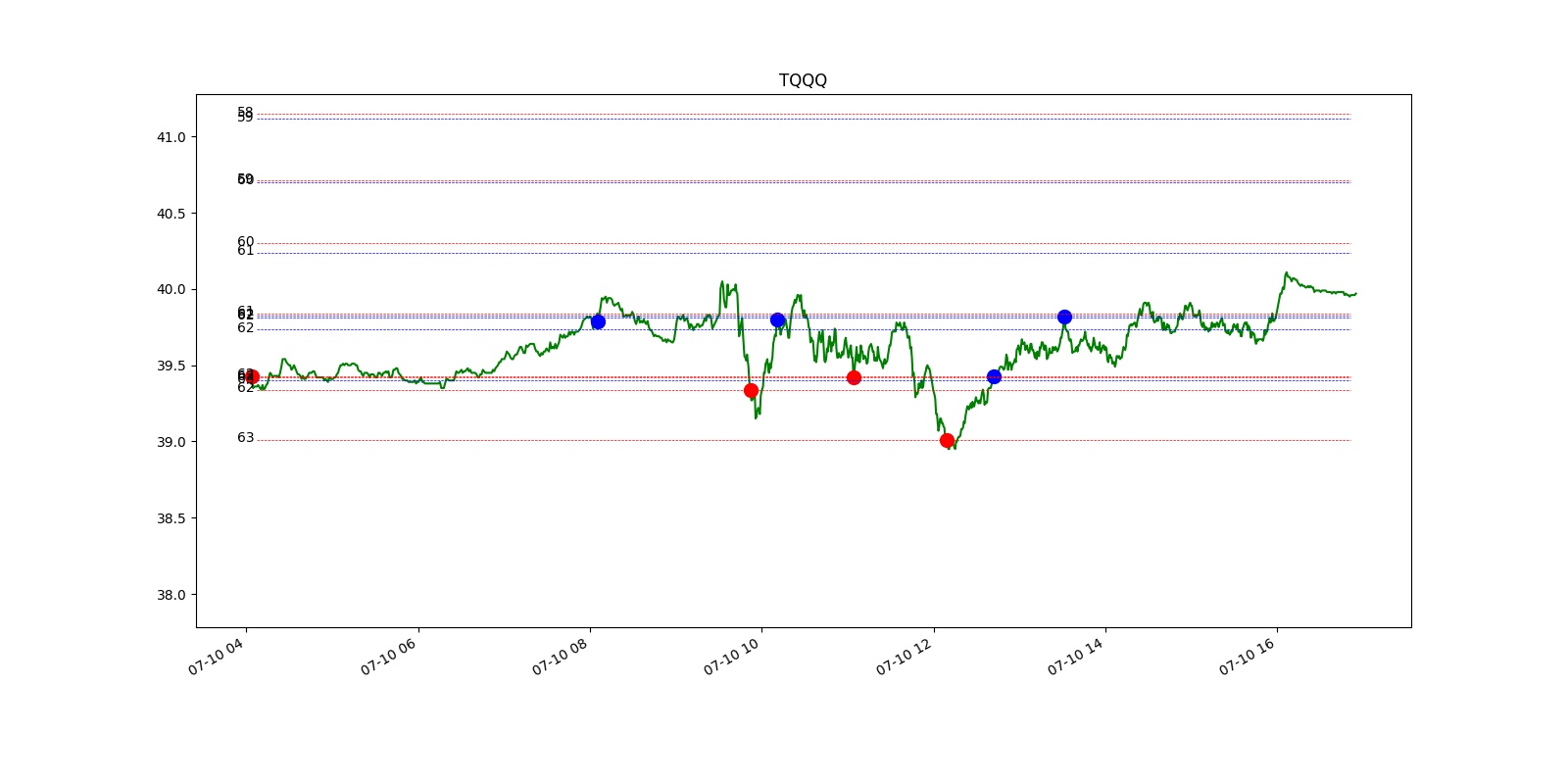The image size is (1568, 784).
Task: Click the level label 60
Action: [245, 241]
